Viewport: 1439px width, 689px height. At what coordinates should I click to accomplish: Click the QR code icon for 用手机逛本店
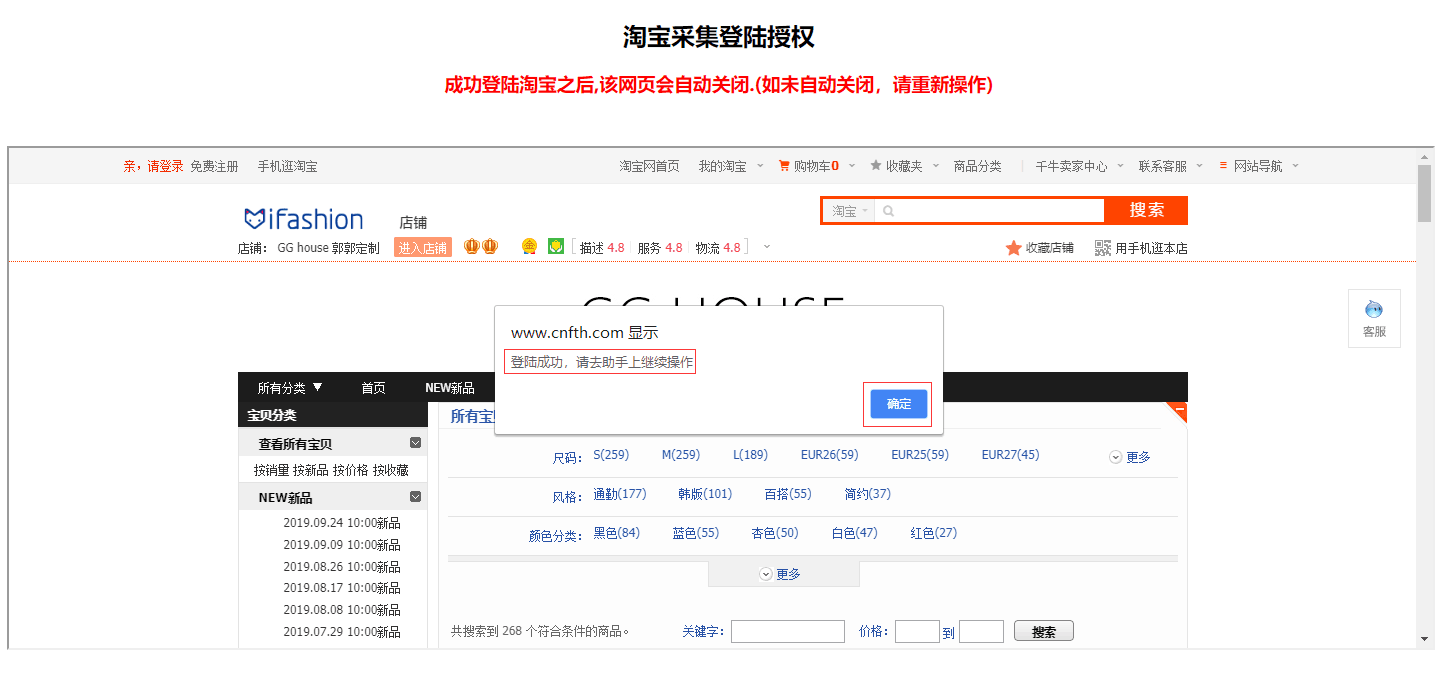point(1103,248)
